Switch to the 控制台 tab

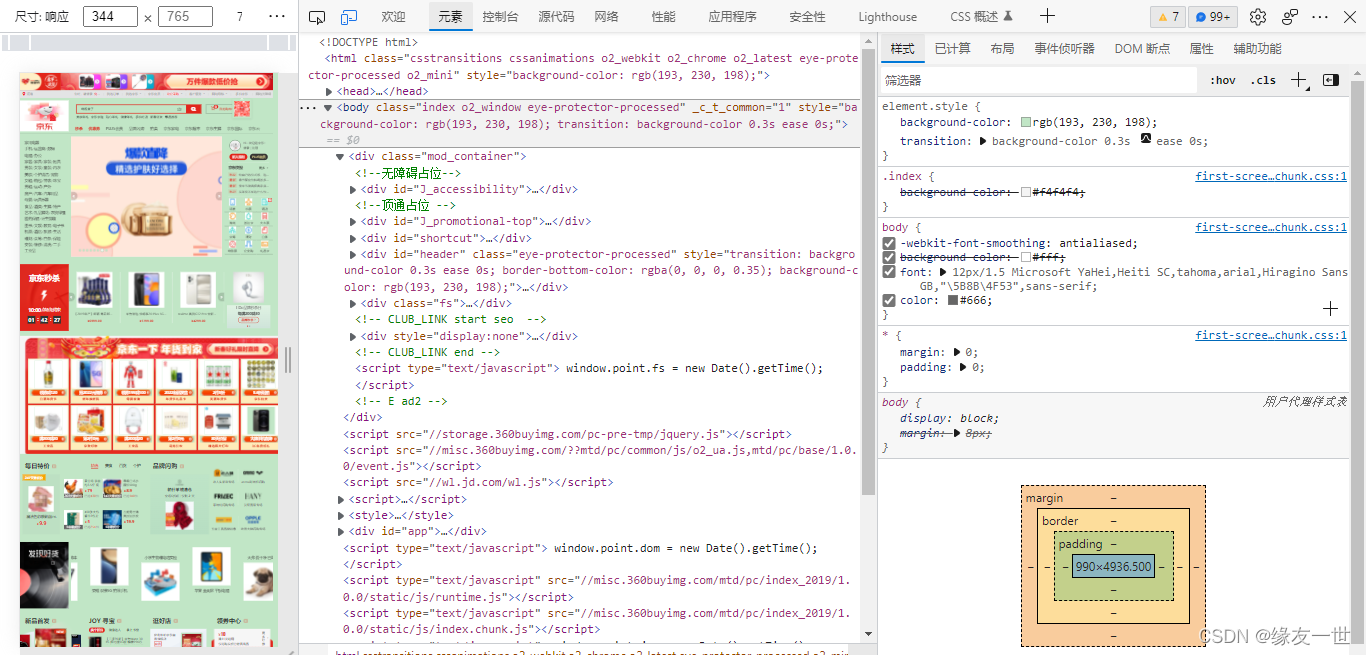pyautogui.click(x=500, y=17)
